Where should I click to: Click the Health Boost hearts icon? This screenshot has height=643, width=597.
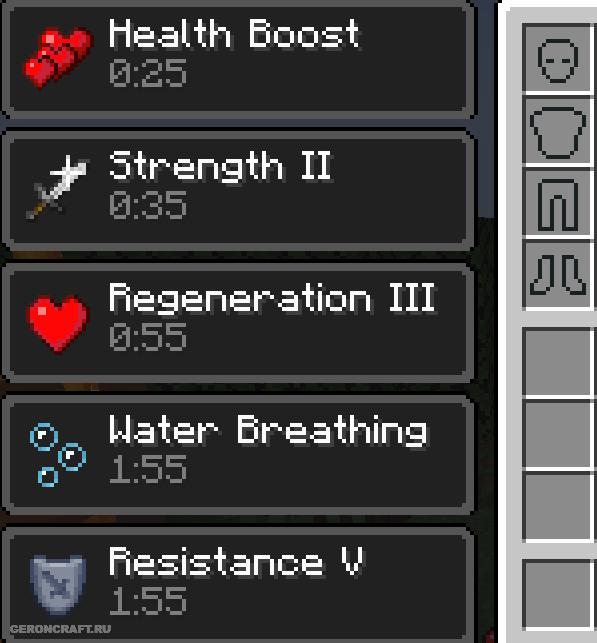point(58,57)
